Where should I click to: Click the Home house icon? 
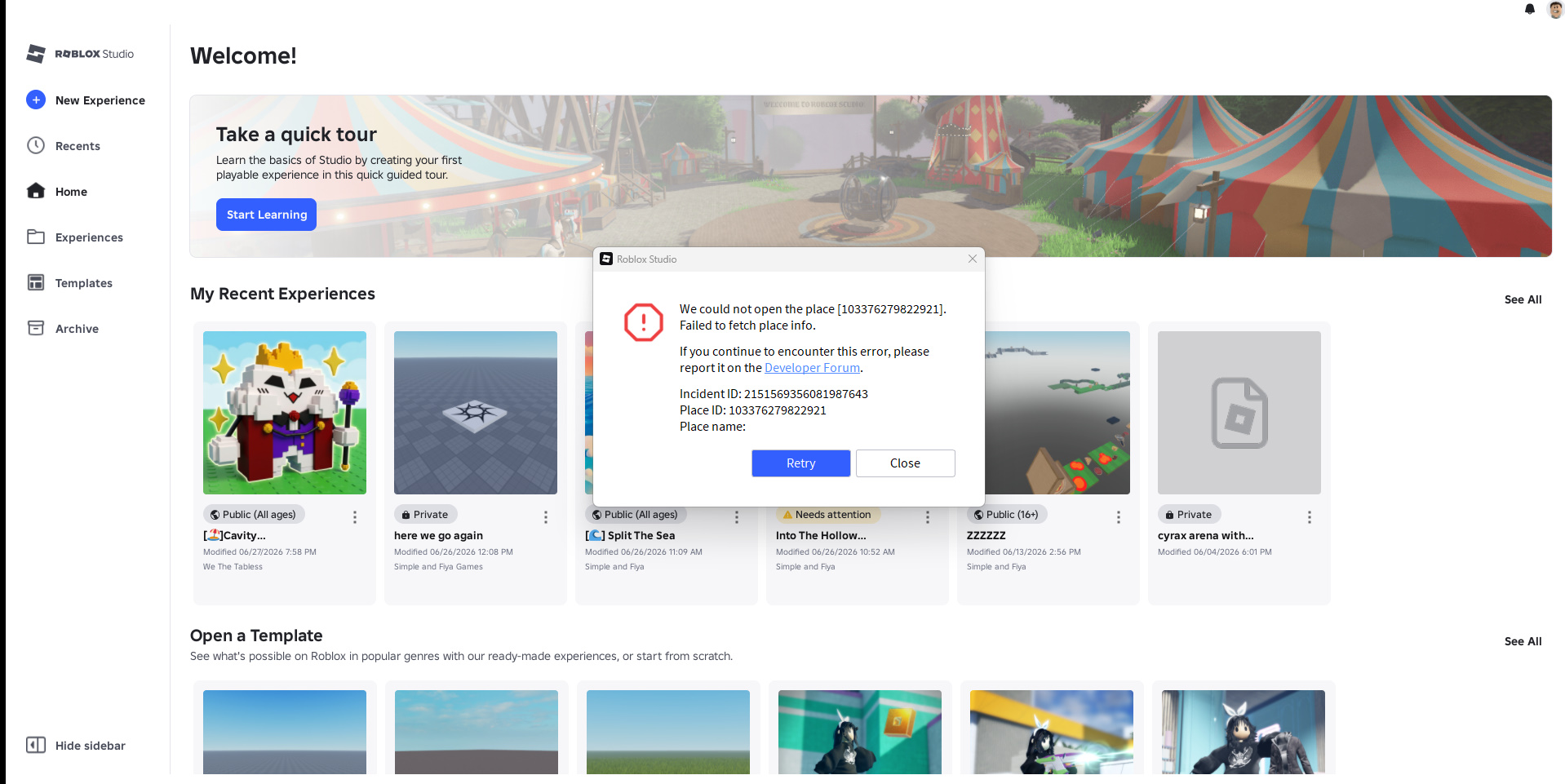[36, 191]
